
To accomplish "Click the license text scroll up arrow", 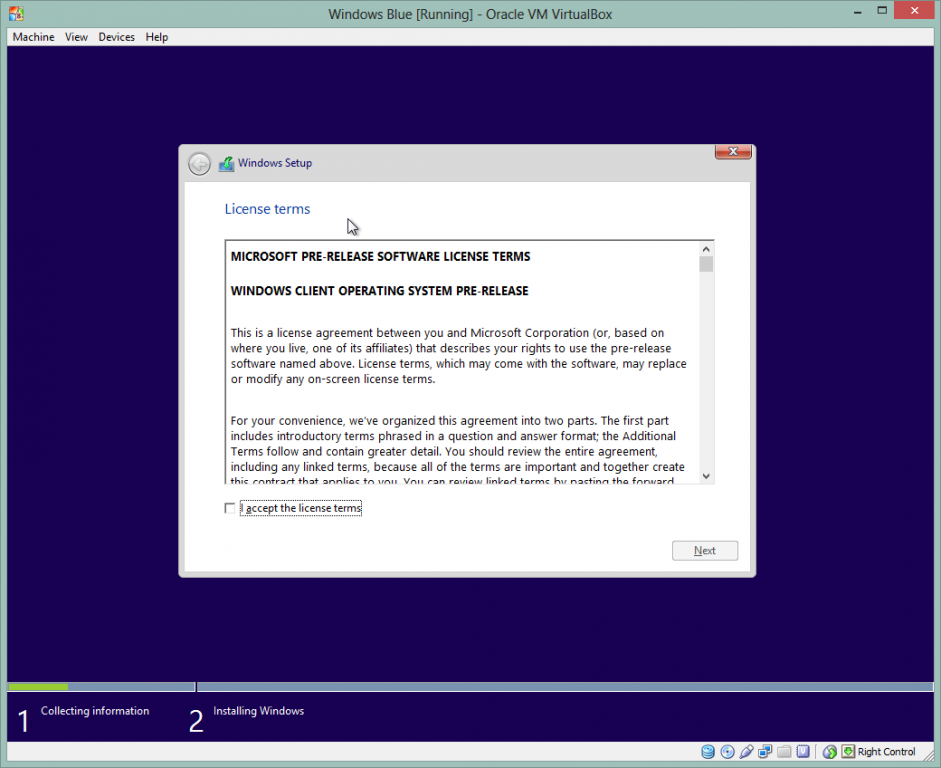I will (x=706, y=248).
